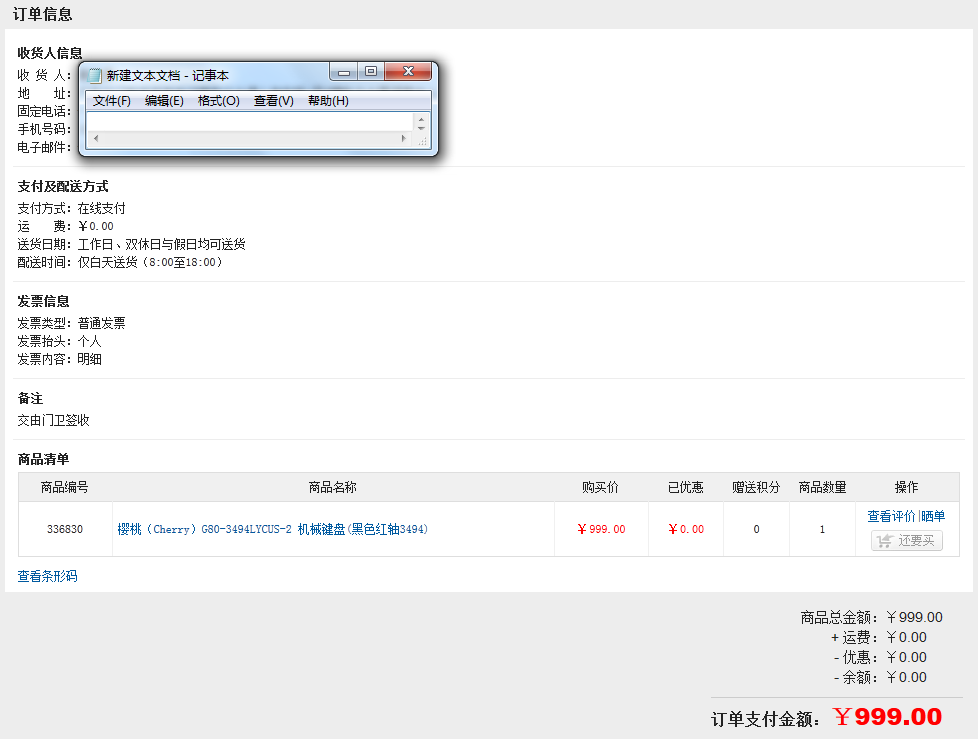Click Notepad vertical scroll down arrow

point(422,127)
